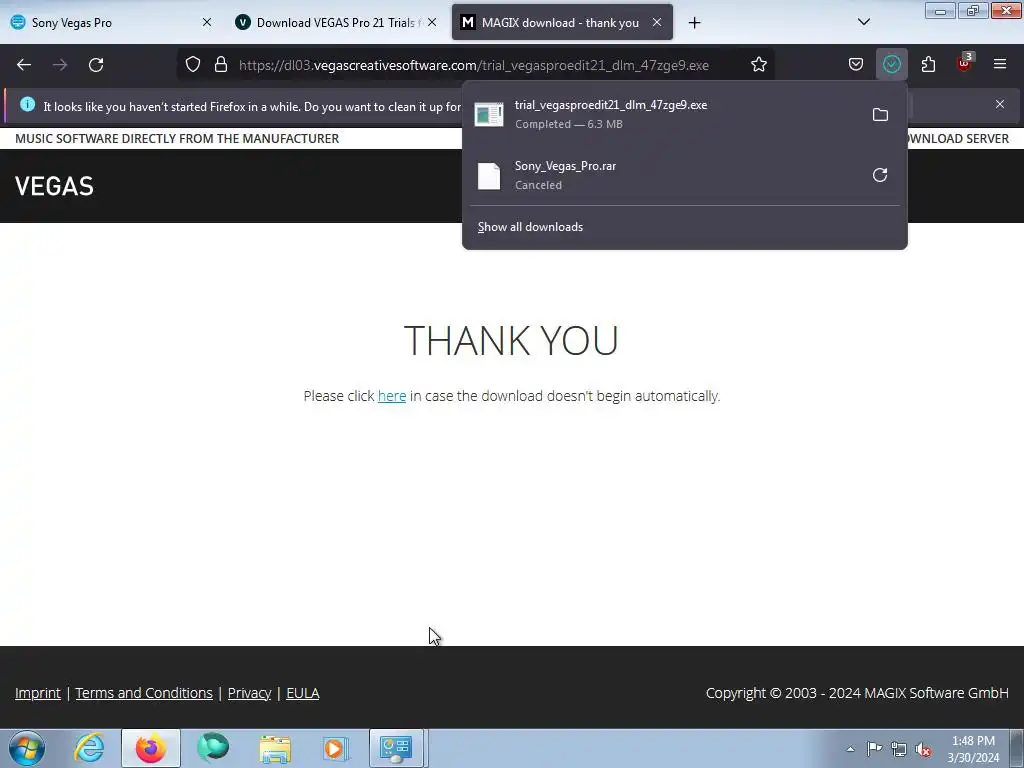Screen dimensions: 1024x768
Task: Click the muted volume tray icon
Action: (x=923, y=749)
